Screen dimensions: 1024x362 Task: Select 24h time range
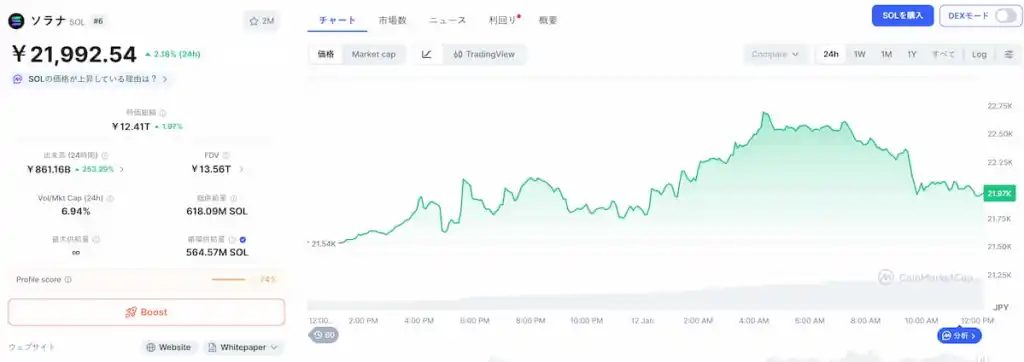[x=831, y=54]
